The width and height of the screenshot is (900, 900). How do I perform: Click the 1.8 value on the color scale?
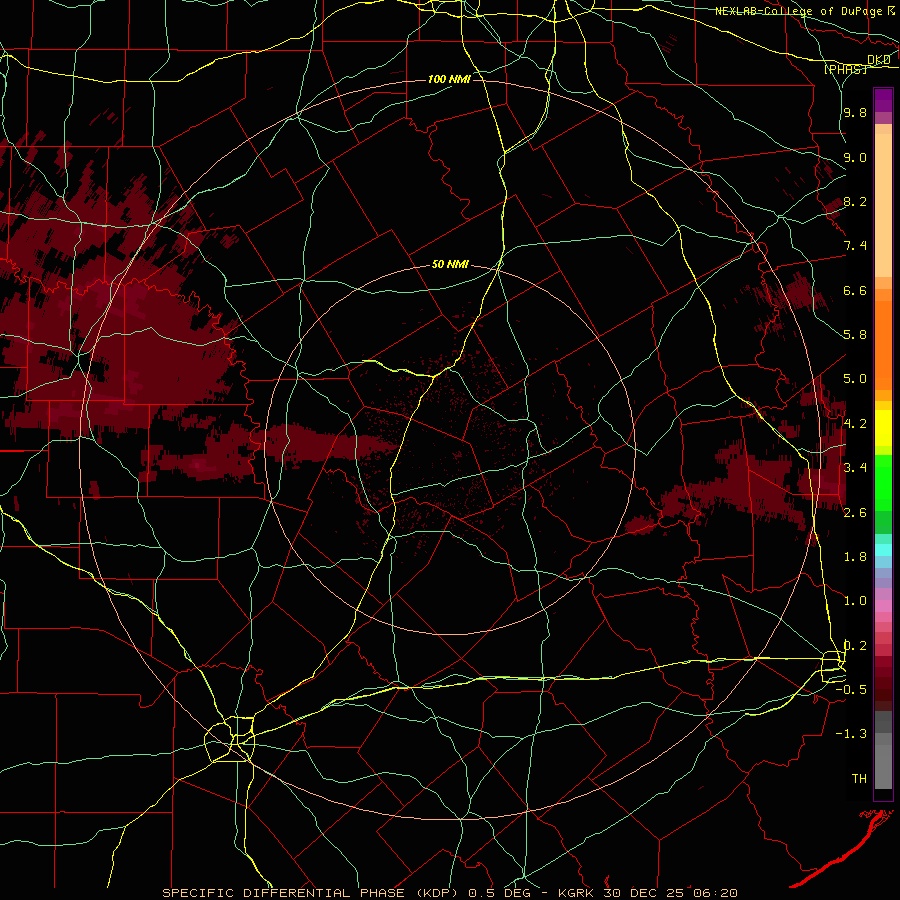[x=855, y=557]
